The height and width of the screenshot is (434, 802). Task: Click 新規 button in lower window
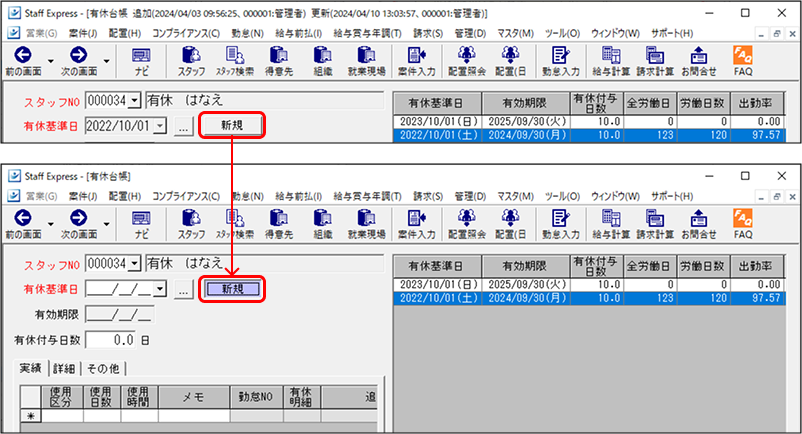[x=232, y=289]
